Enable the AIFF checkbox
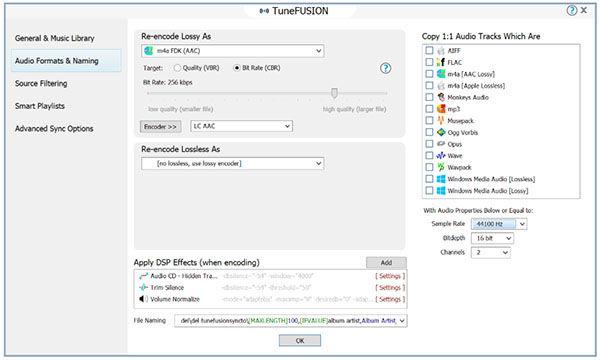 429,50
